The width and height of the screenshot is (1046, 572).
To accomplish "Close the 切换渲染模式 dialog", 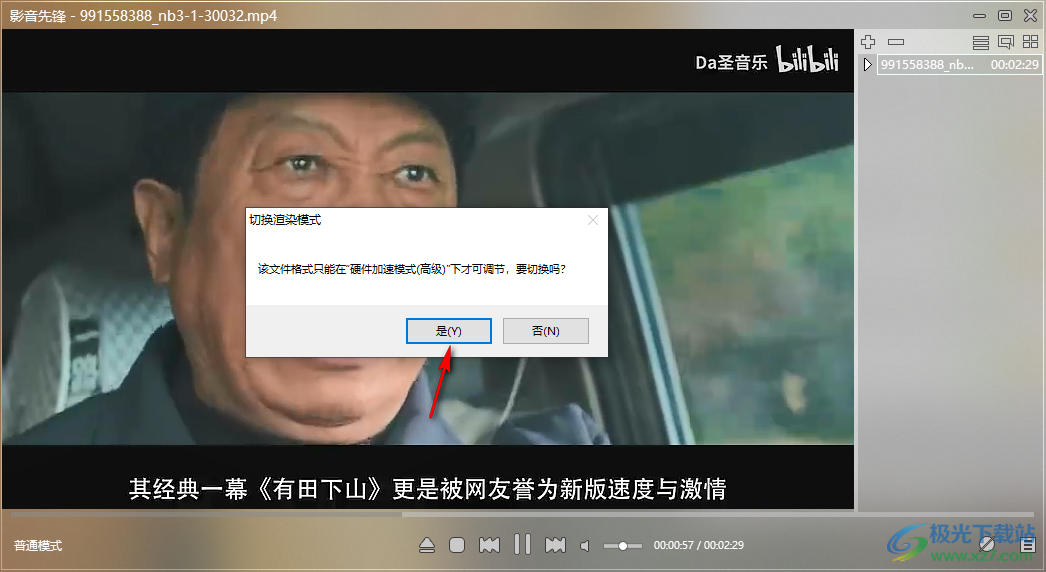I will pos(592,220).
